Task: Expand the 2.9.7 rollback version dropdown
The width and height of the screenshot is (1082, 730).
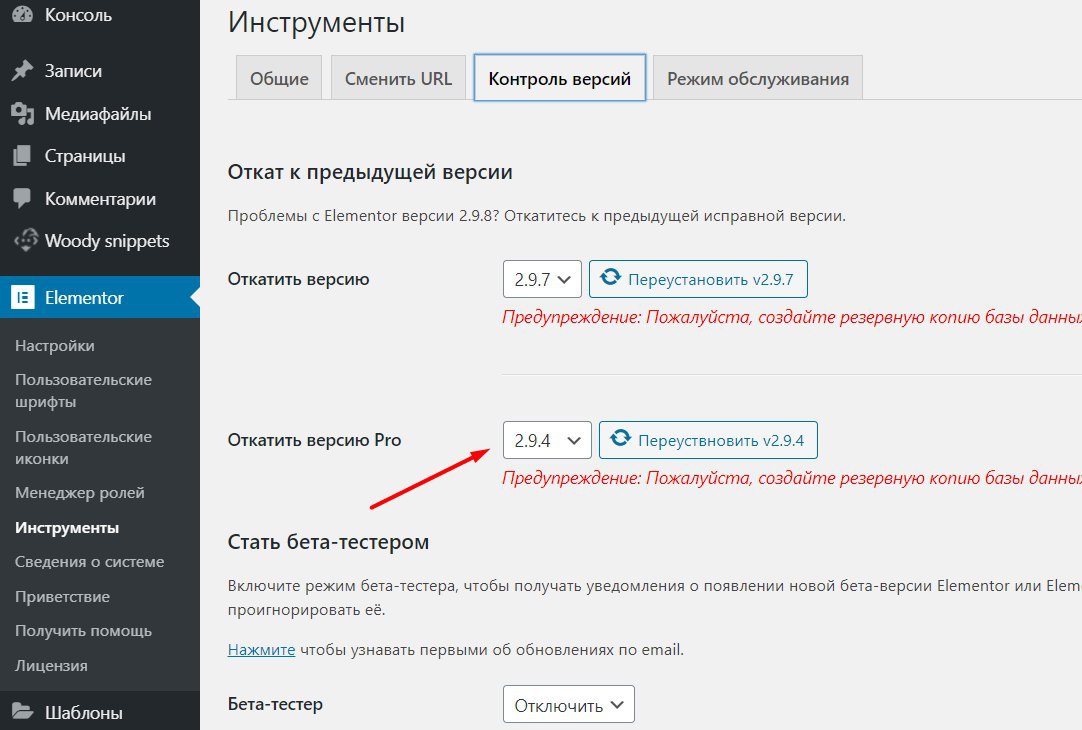Action: [x=542, y=279]
